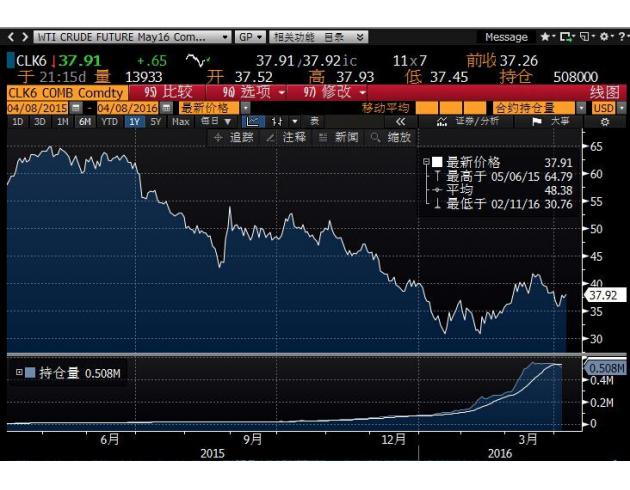
Task: Click the Message button
Action: pos(506,37)
